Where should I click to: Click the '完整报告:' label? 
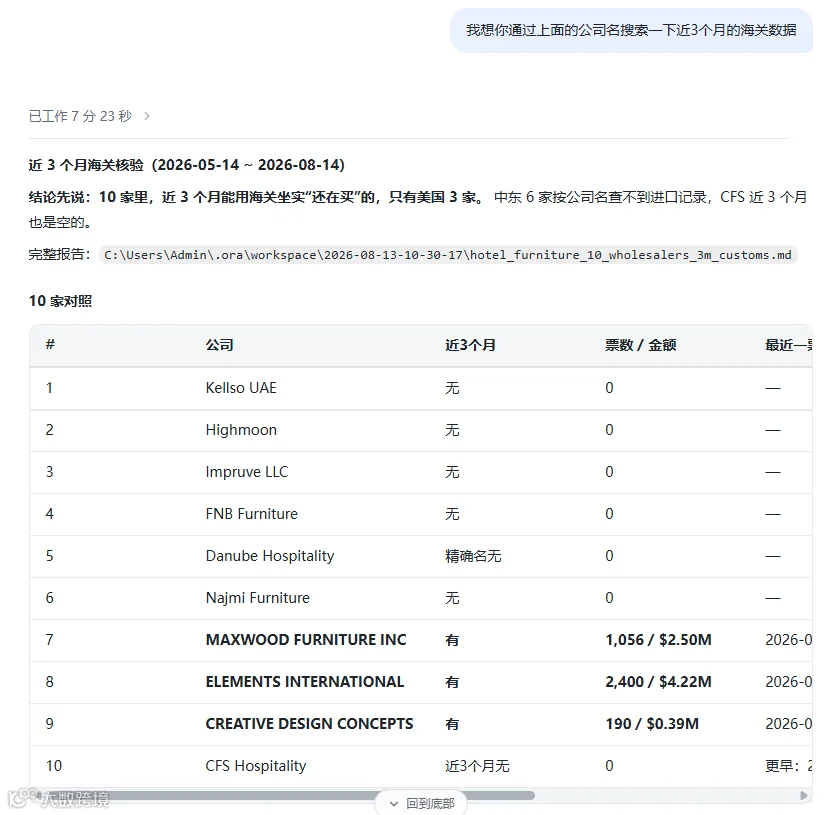(60, 254)
